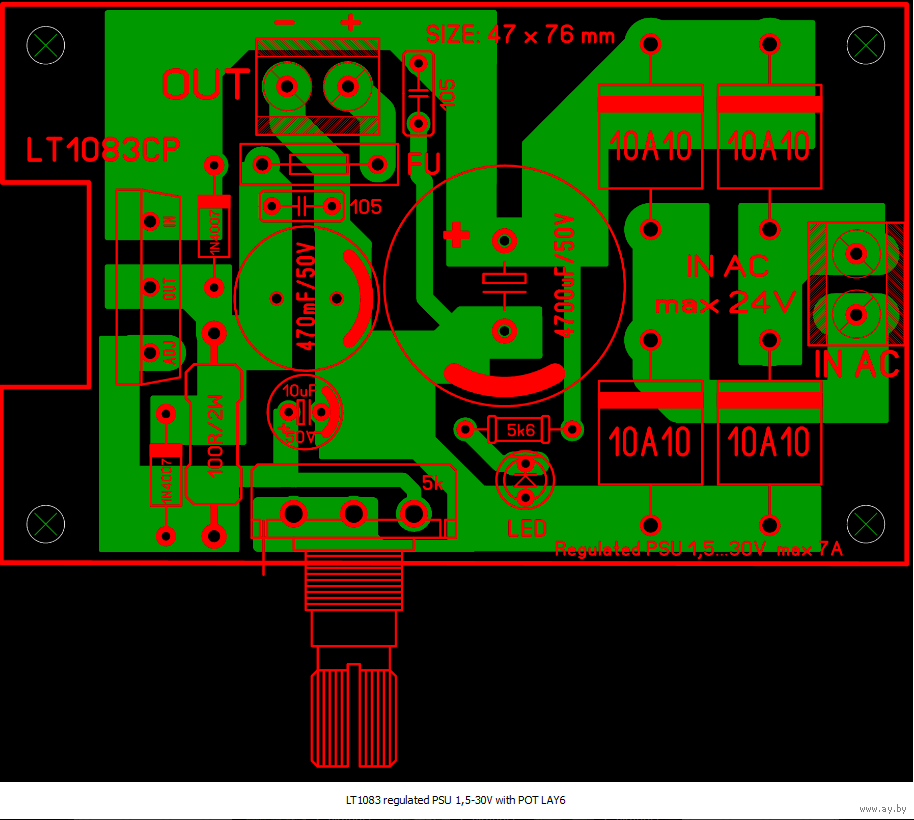Screen dimensions: 914x820
Task: Click the "max 24V" text
Action: coord(725,303)
